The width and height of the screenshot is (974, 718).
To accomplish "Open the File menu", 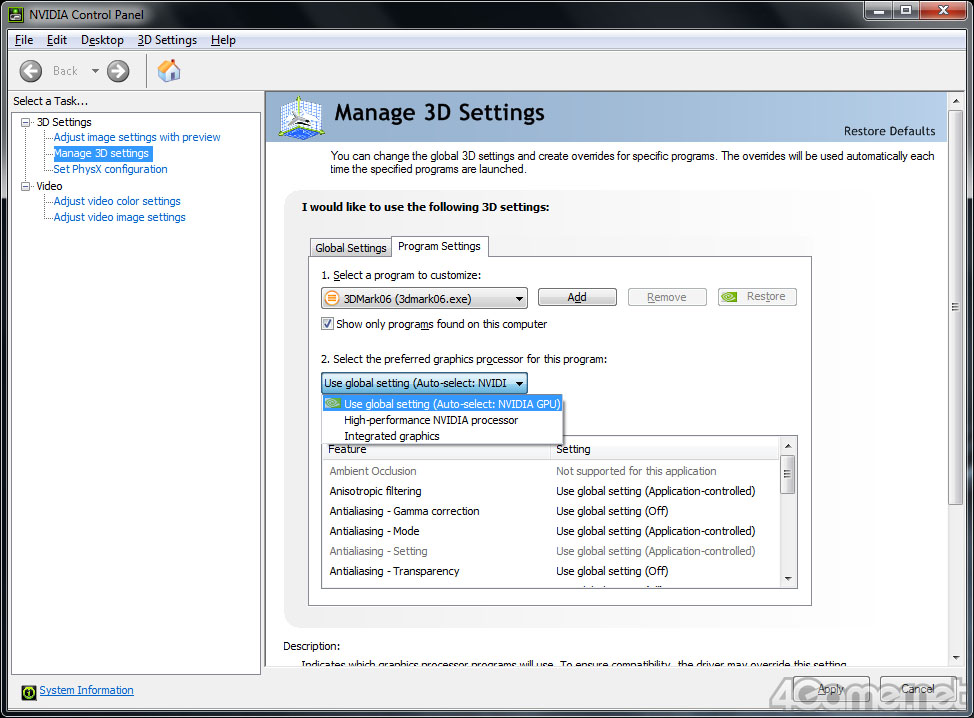I will click(24, 40).
